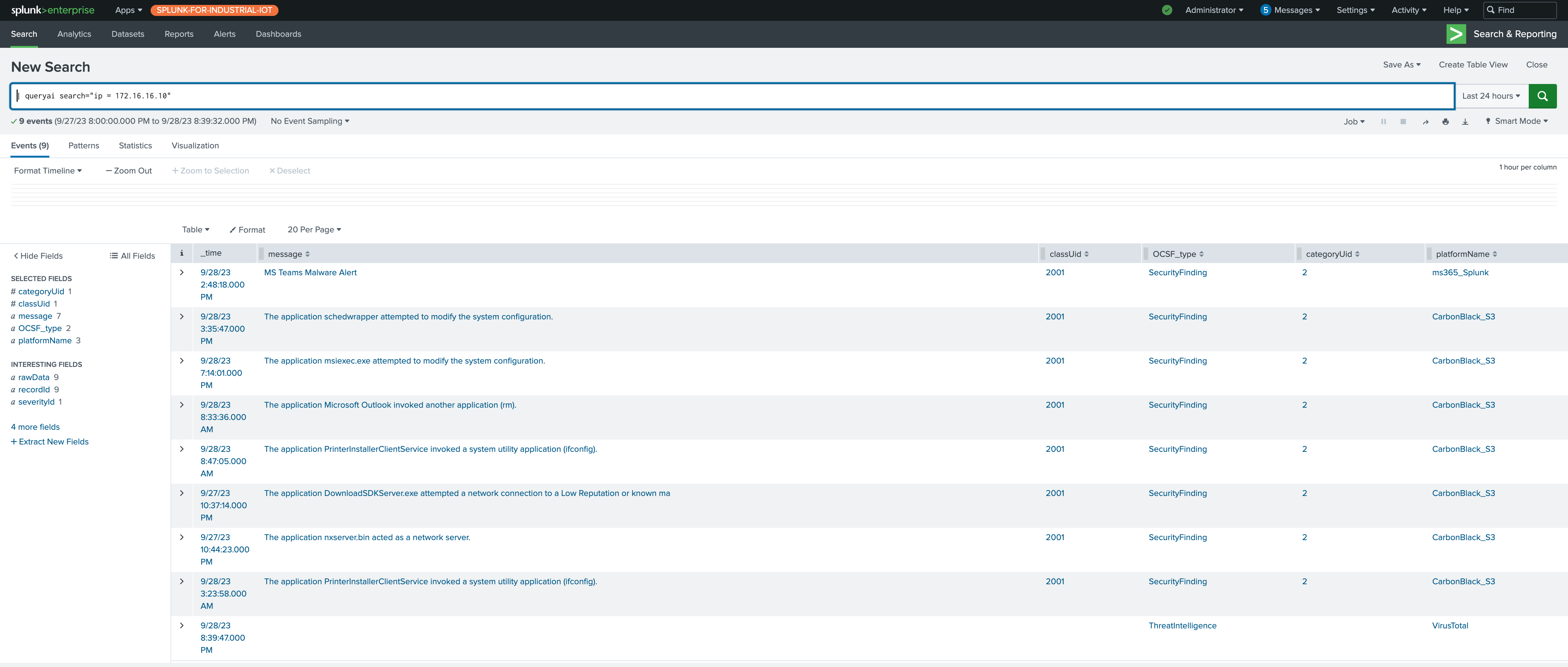Hide the fields sidebar

coord(38,256)
